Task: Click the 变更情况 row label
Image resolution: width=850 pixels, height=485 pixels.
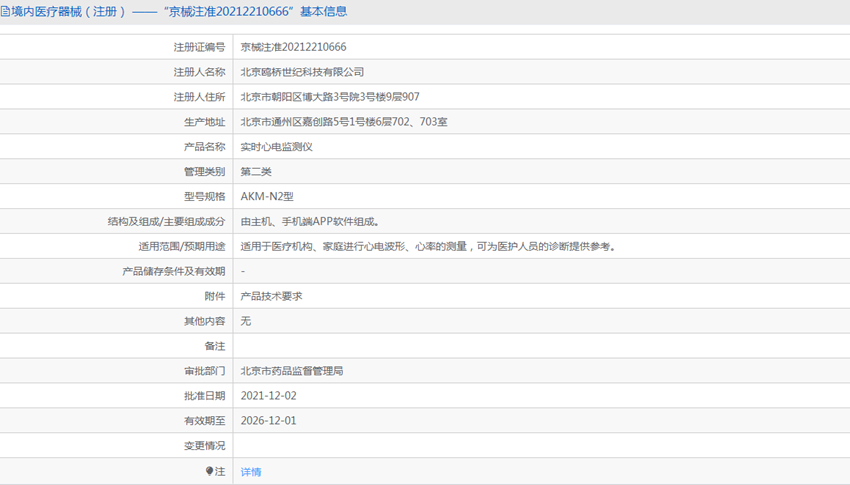Action: (x=204, y=446)
